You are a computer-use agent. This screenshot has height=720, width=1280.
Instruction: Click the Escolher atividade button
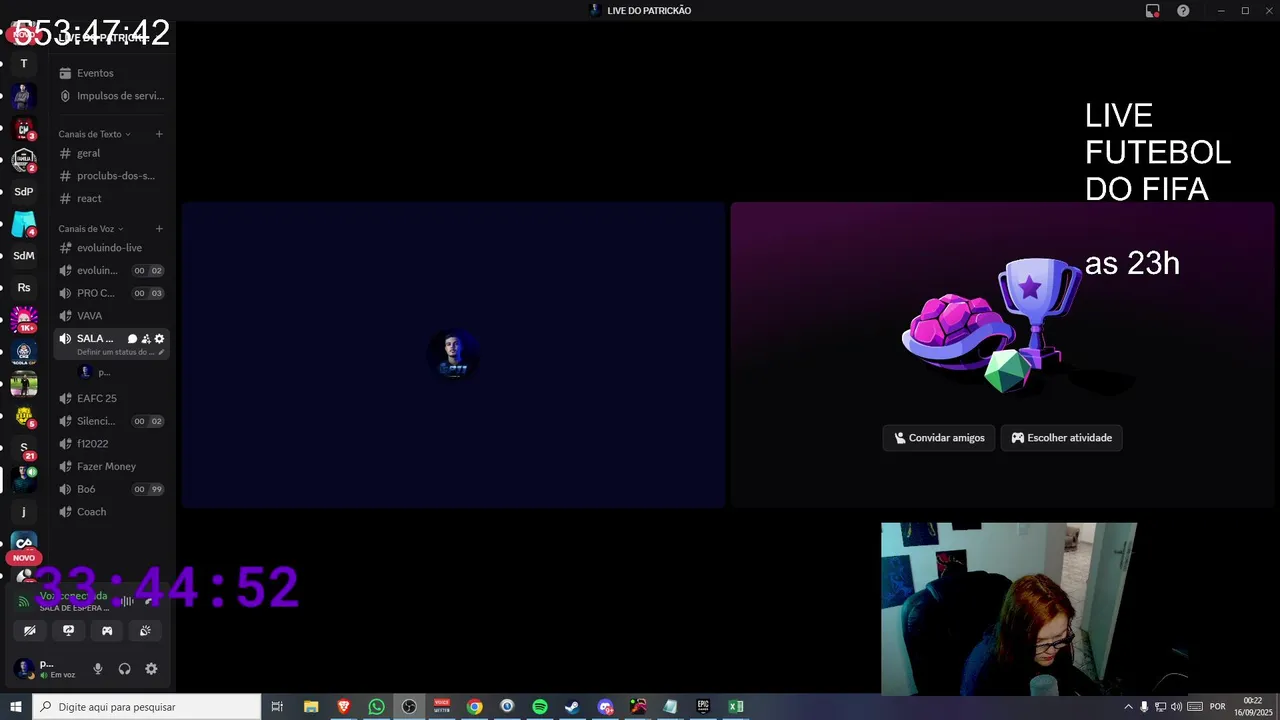1061,438
